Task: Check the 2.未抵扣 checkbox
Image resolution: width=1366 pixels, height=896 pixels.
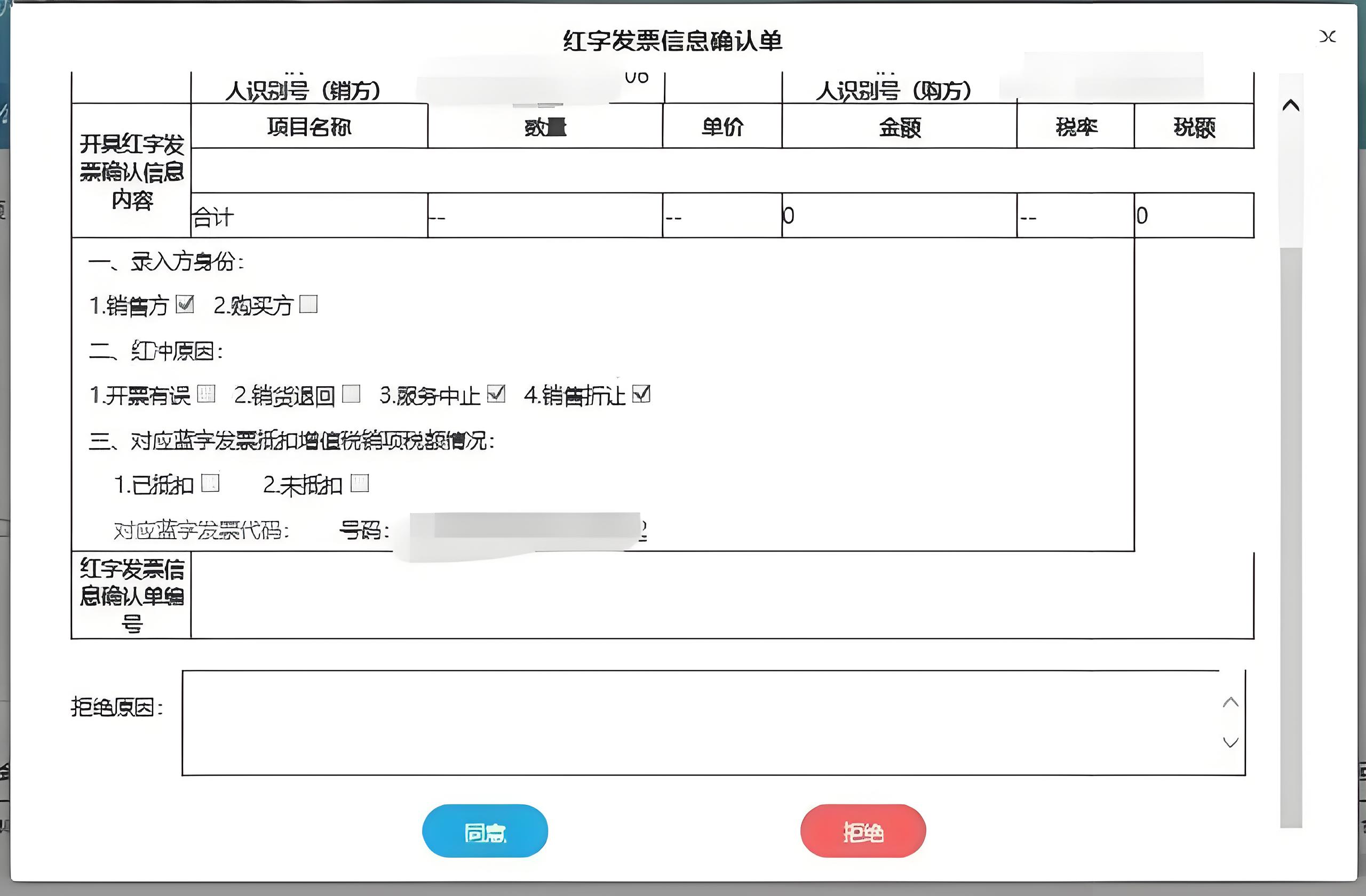Action: coord(360,483)
